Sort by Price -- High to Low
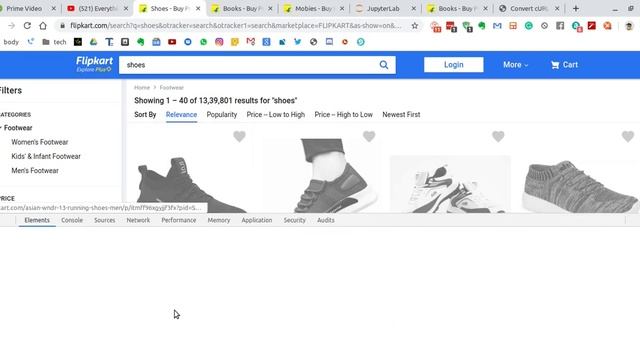640x360 pixels. click(x=343, y=115)
